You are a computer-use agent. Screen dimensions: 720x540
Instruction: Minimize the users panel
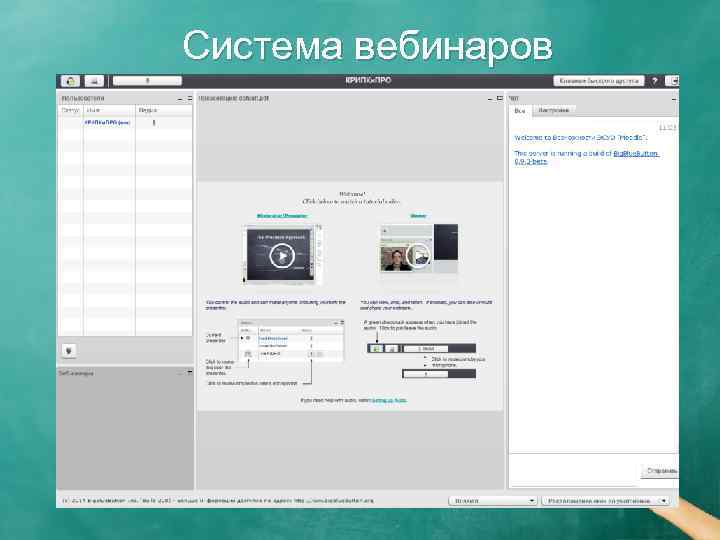click(x=180, y=99)
